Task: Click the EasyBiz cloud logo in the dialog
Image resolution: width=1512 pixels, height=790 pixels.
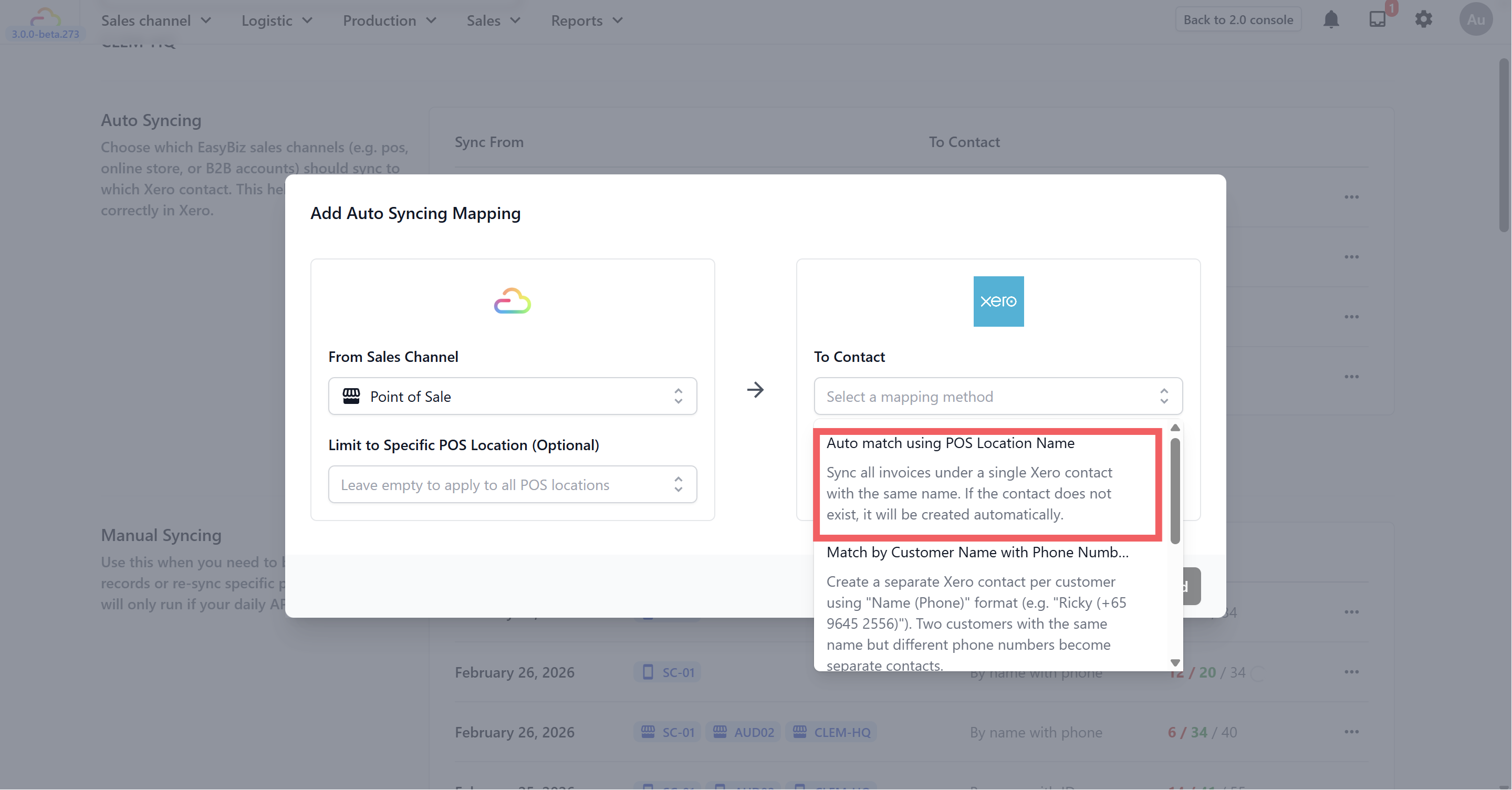Action: [512, 301]
